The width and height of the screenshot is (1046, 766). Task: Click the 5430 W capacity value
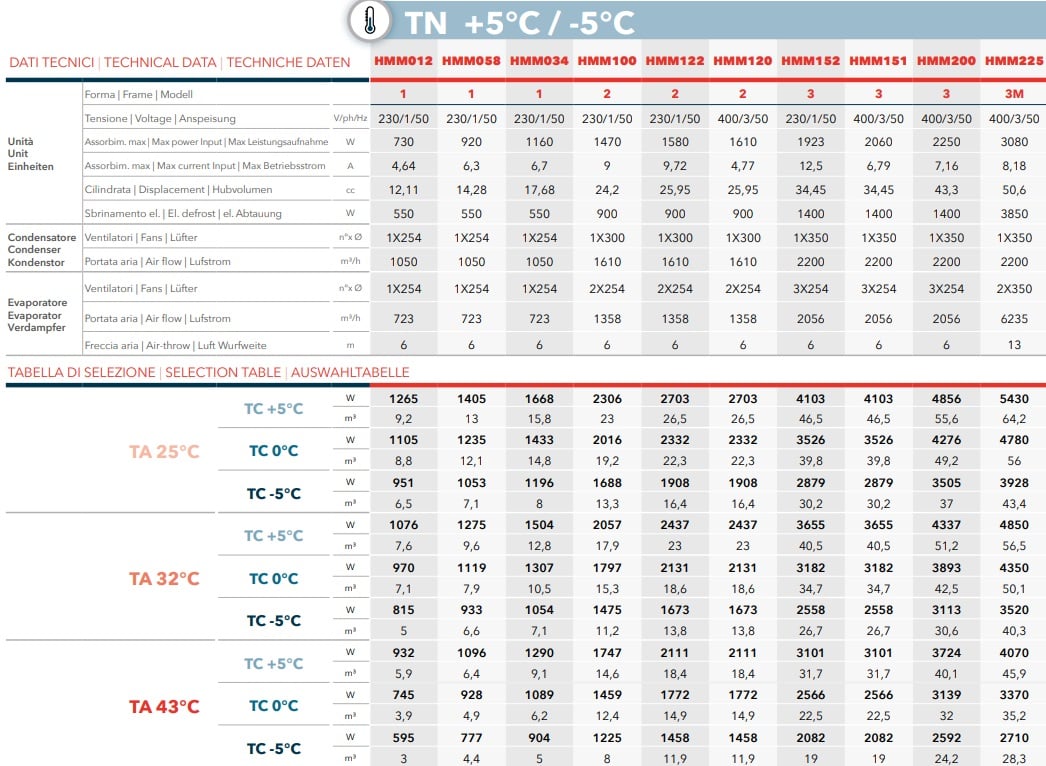click(x=1014, y=399)
